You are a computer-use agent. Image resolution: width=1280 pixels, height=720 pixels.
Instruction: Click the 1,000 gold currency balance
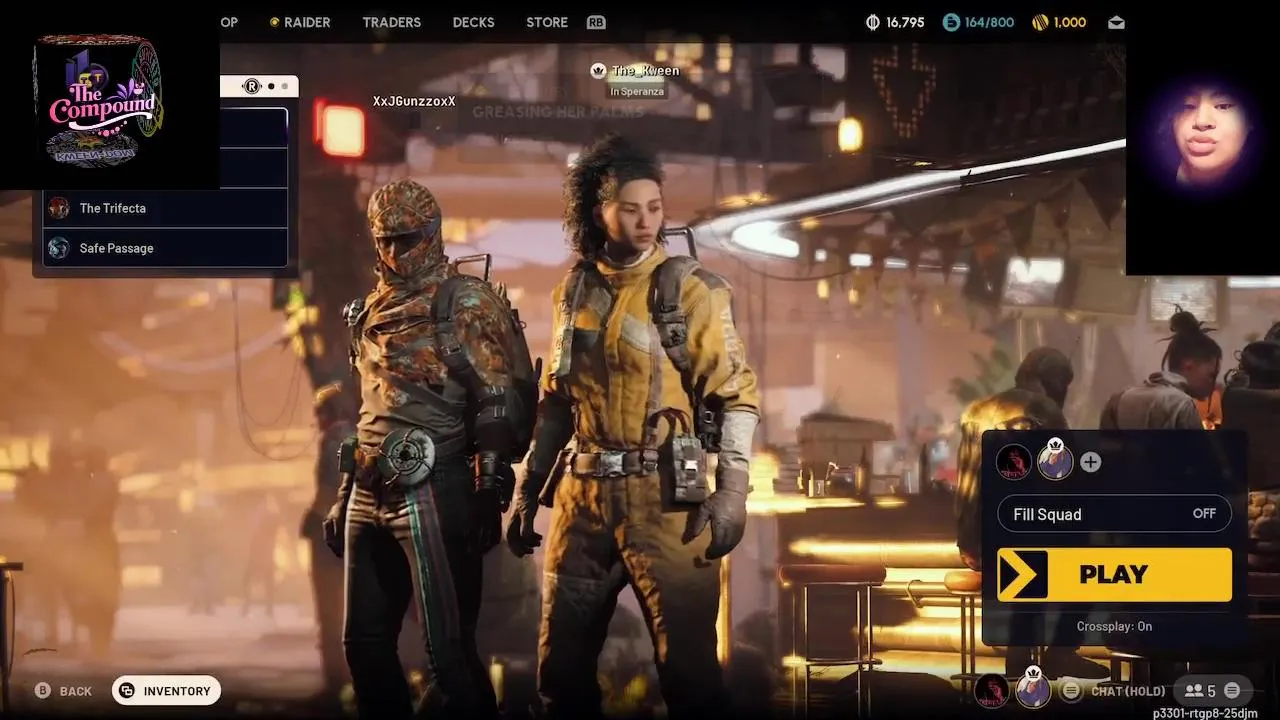(x=1069, y=22)
